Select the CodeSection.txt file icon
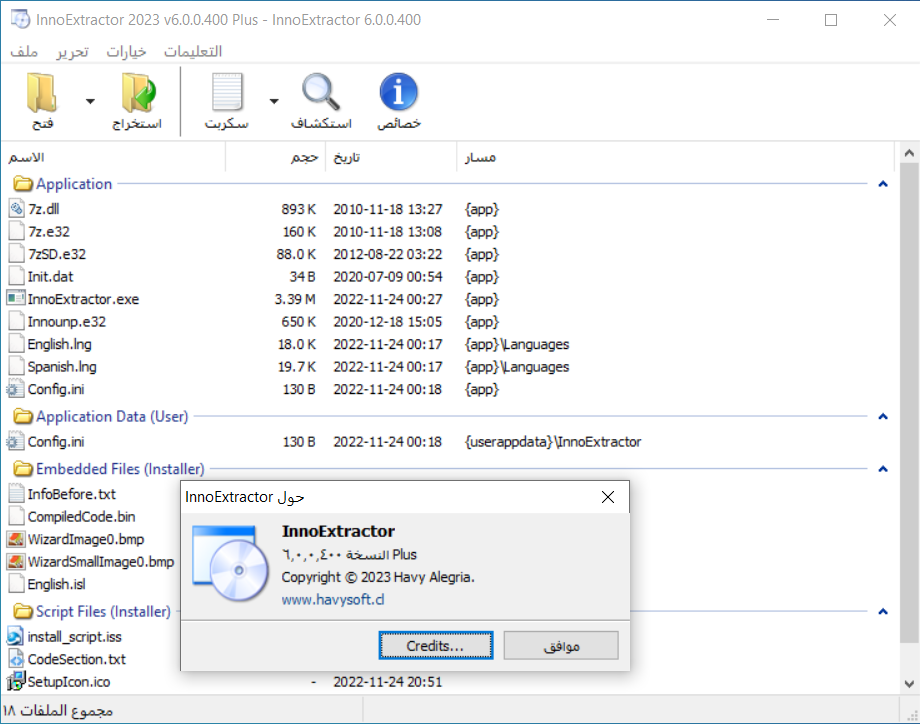Screen dimensions: 920x724 [16, 659]
